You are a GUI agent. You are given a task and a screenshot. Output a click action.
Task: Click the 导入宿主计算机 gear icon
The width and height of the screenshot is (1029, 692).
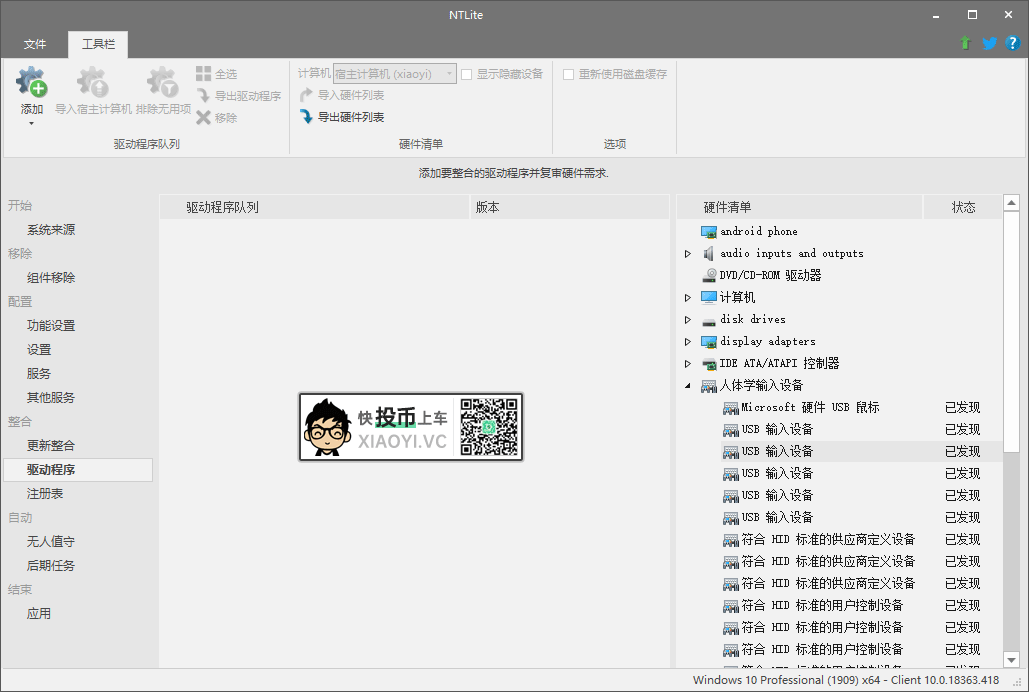(93, 83)
